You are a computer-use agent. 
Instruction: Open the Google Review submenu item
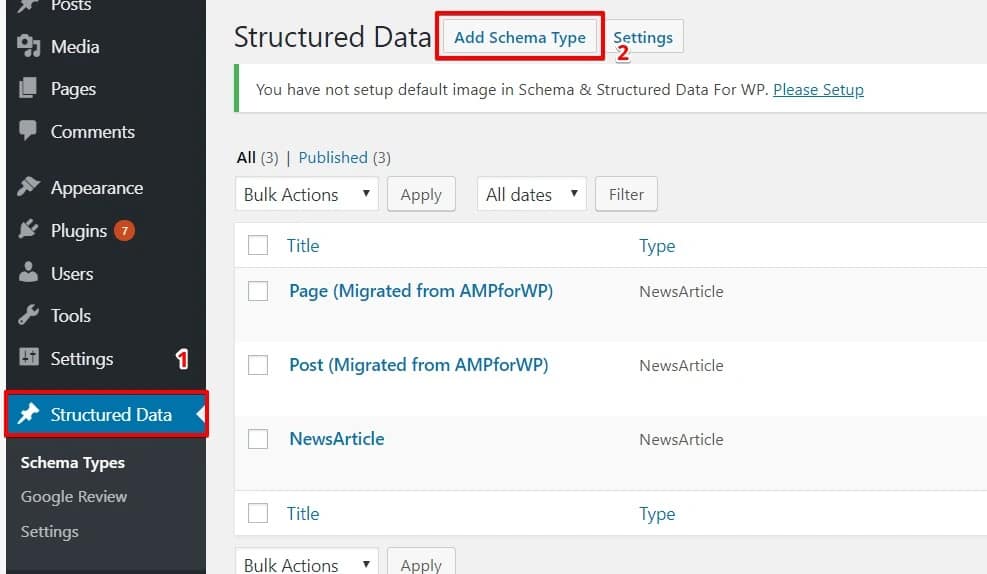tap(74, 497)
